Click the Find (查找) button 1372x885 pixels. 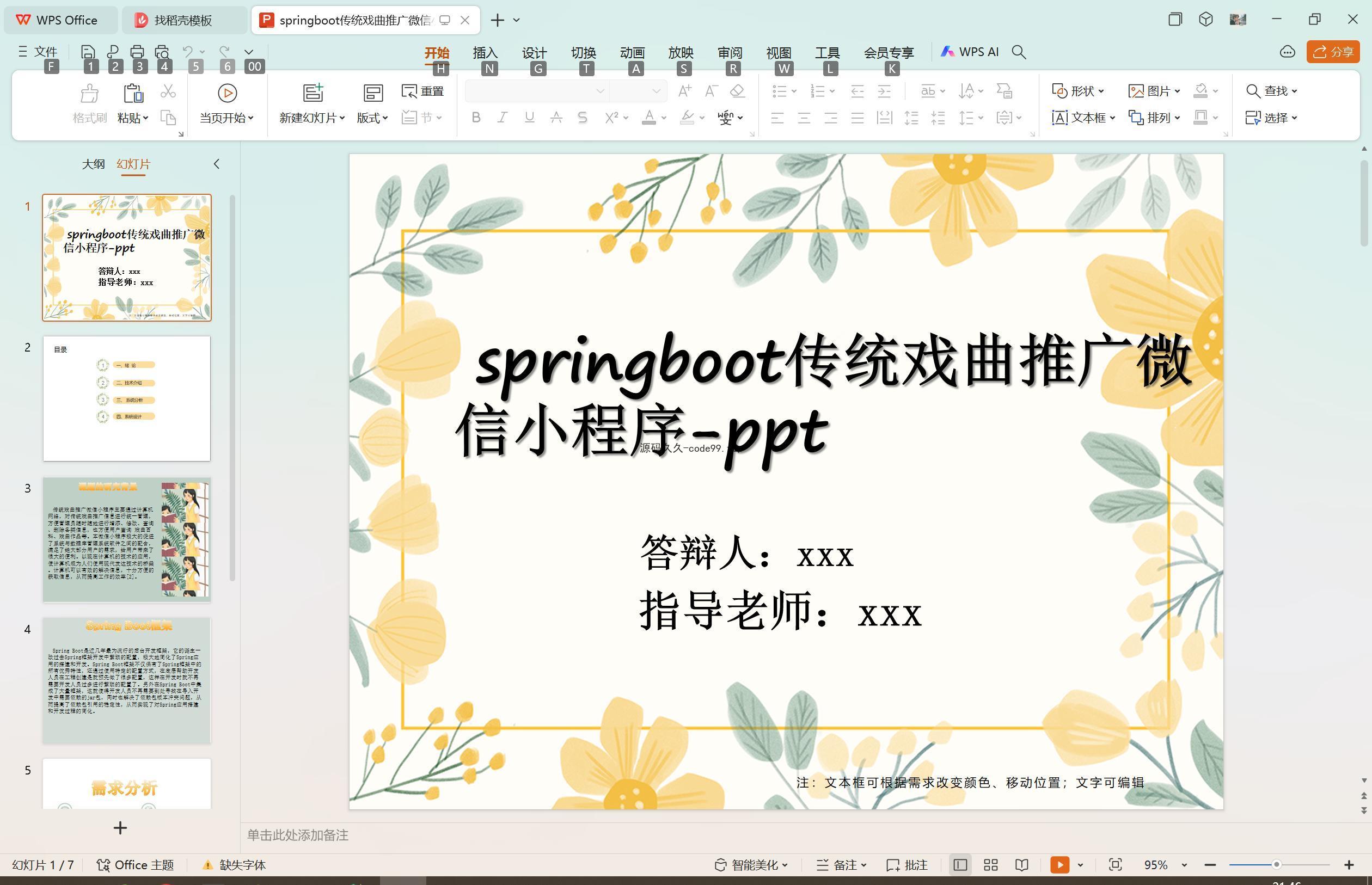tap(1271, 91)
